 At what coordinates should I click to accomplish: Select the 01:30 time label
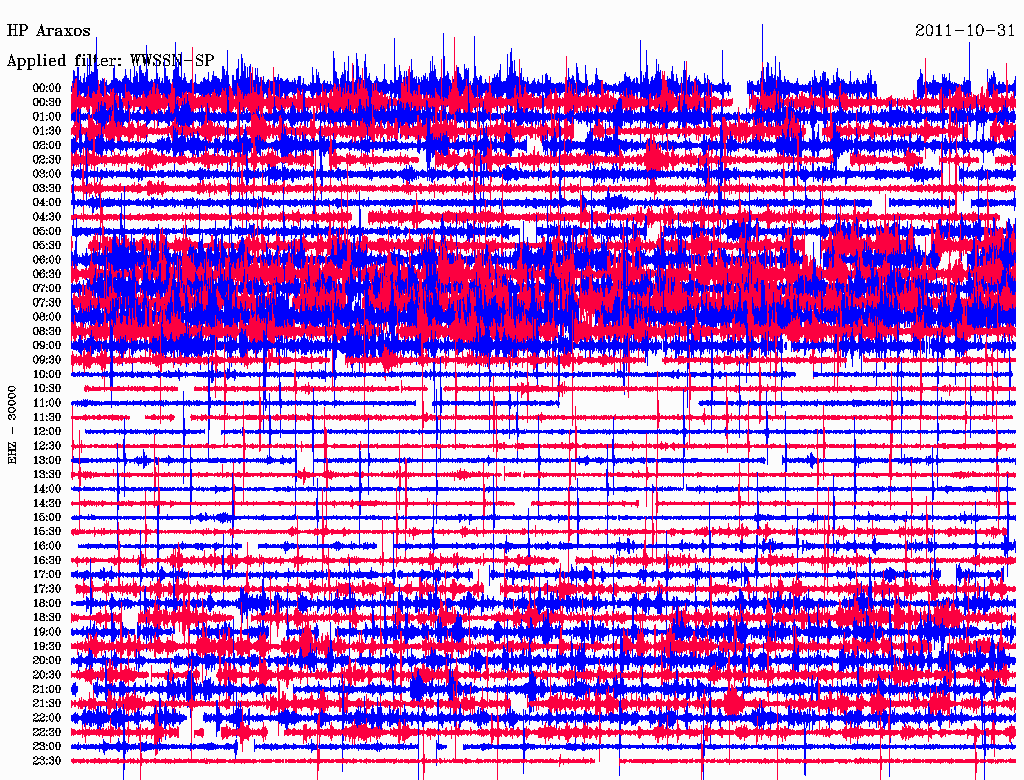pos(47,131)
